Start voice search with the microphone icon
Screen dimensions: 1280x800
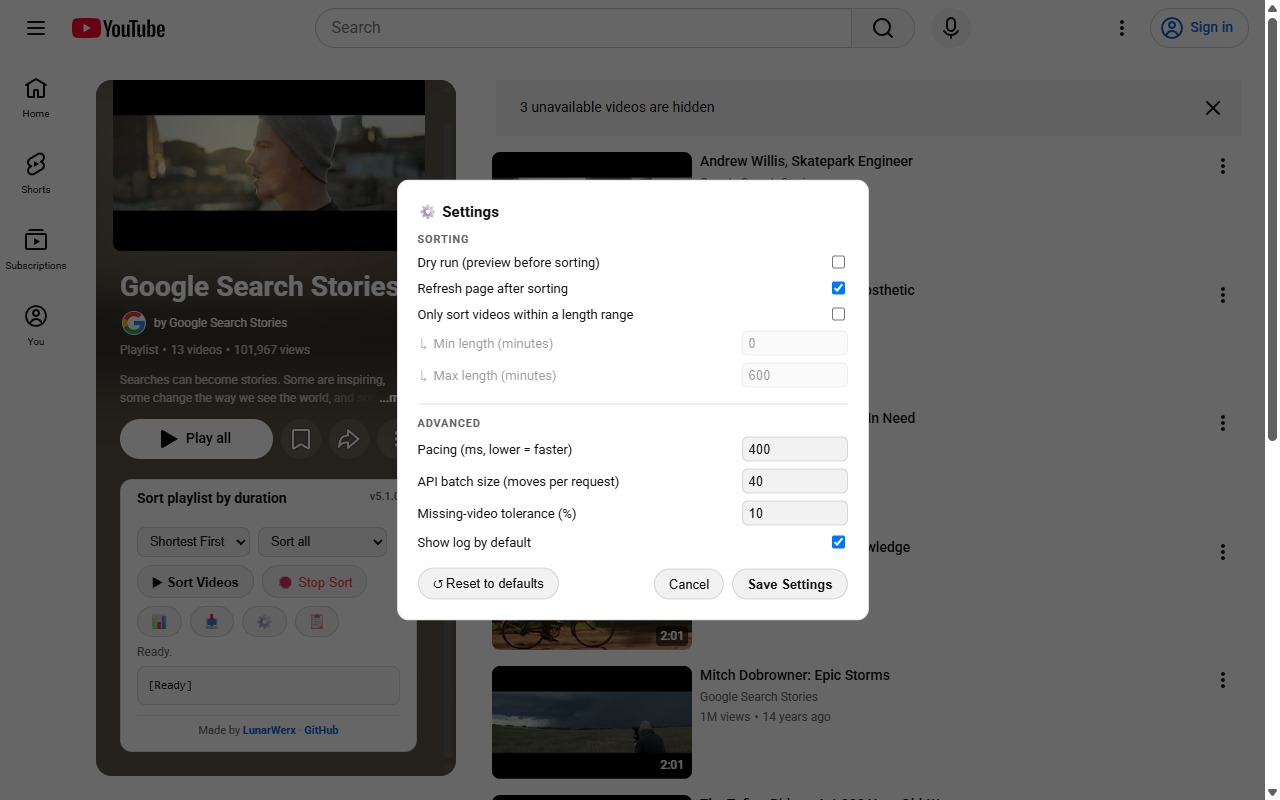951,28
